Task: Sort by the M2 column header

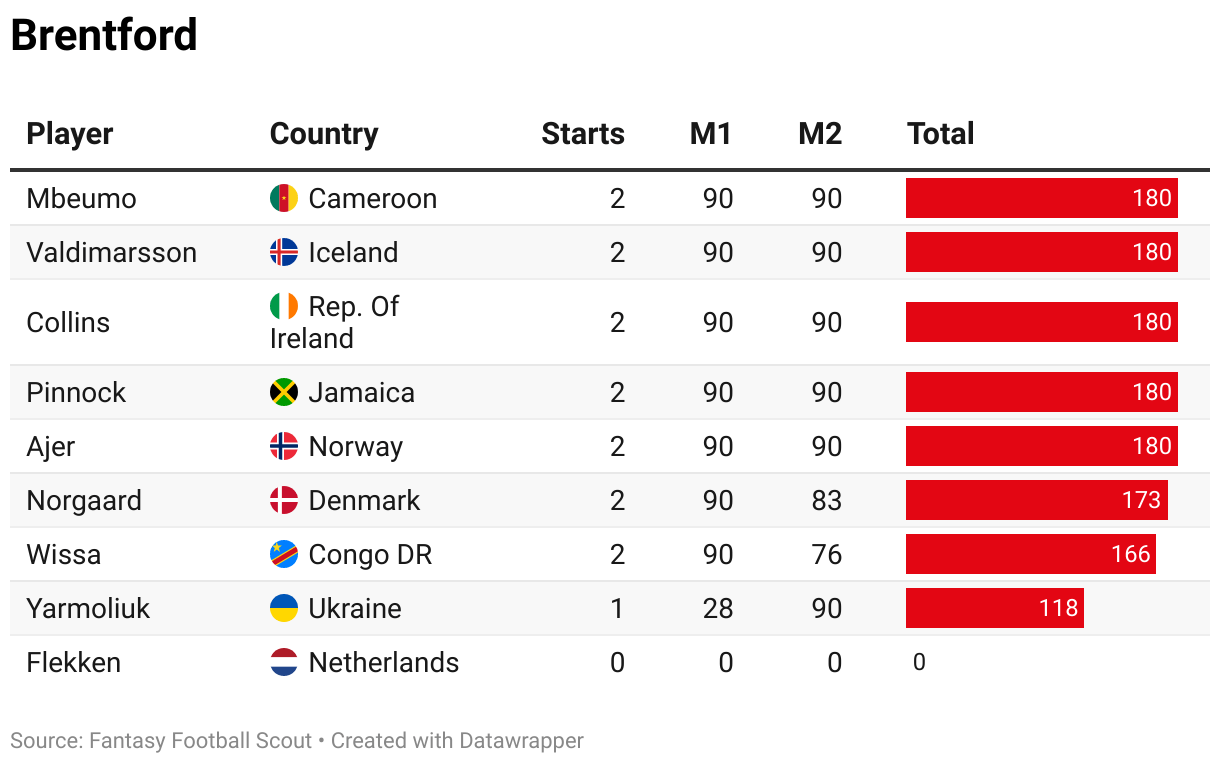Action: tap(820, 134)
